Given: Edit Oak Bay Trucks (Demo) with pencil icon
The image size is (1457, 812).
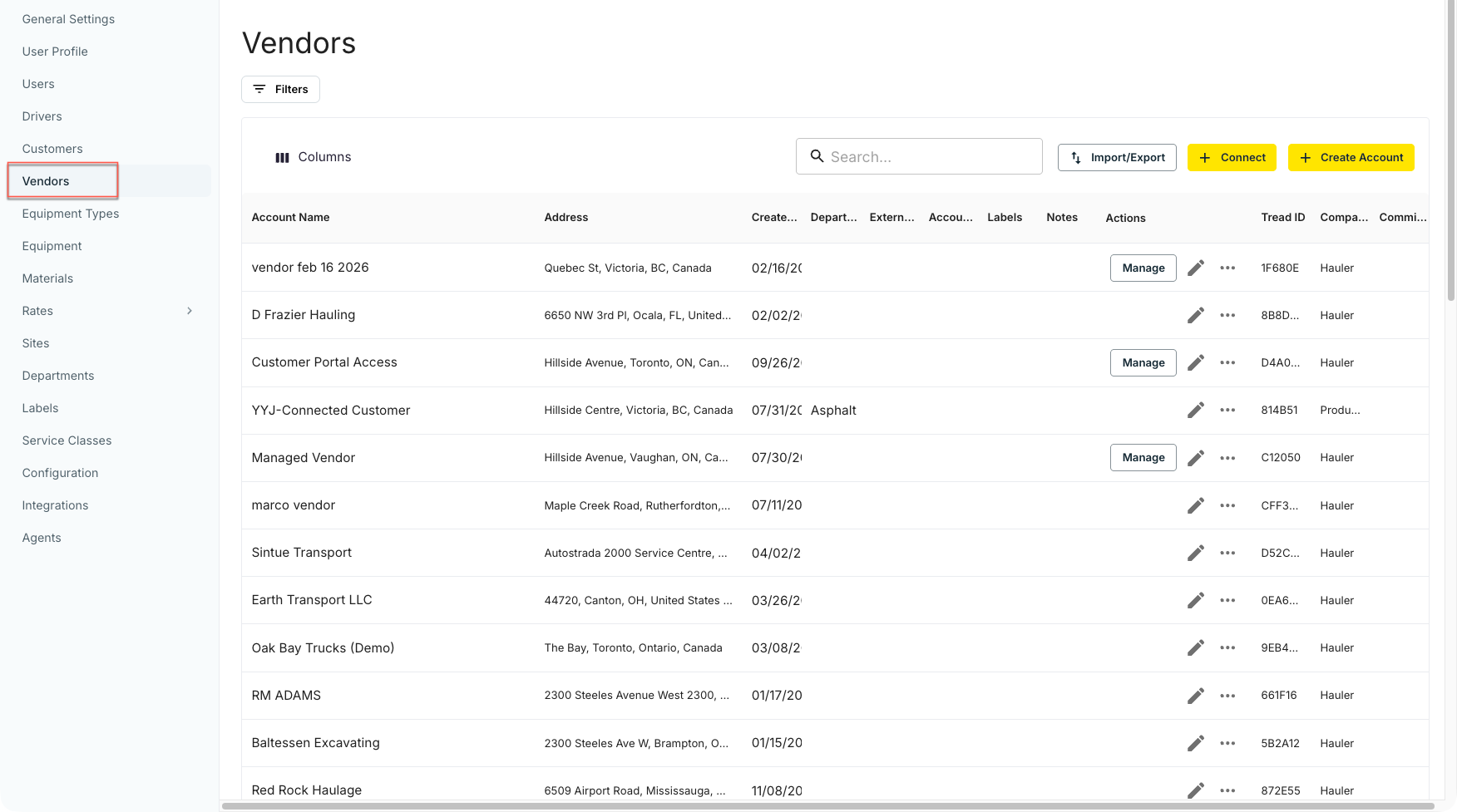Looking at the screenshot, I should 1196,647.
